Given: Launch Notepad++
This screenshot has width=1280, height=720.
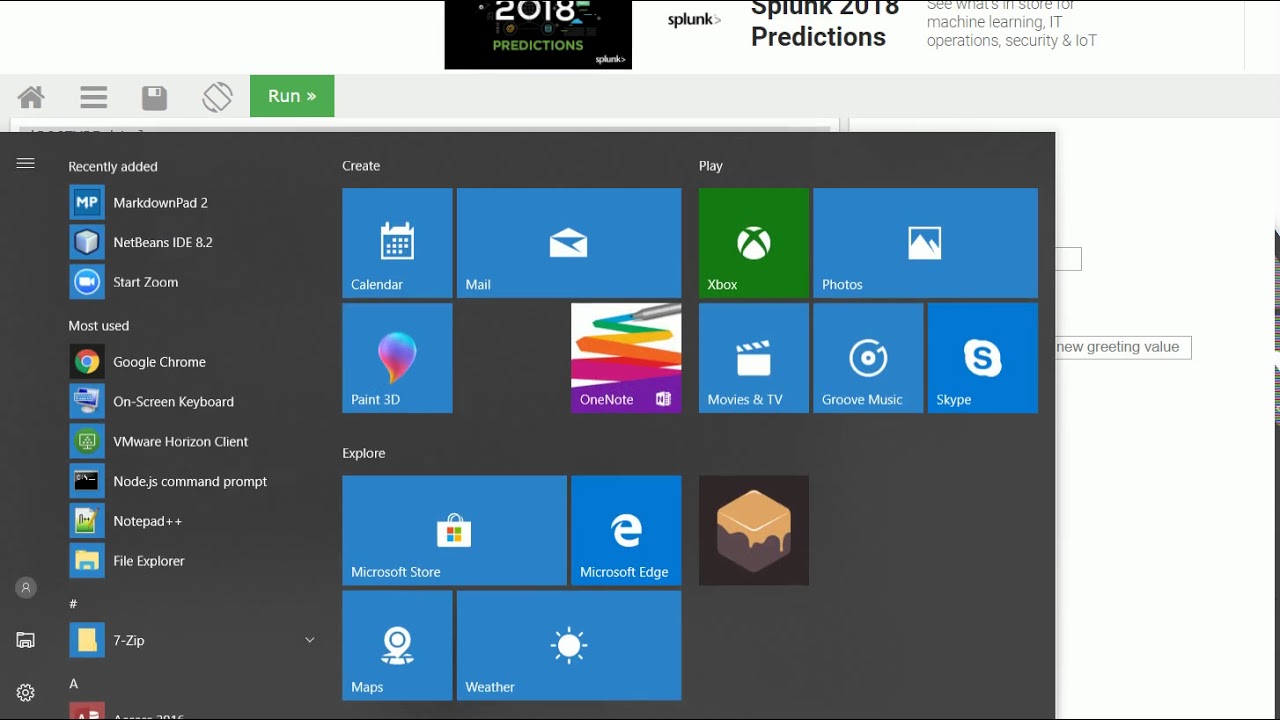Looking at the screenshot, I should click(x=194, y=521).
